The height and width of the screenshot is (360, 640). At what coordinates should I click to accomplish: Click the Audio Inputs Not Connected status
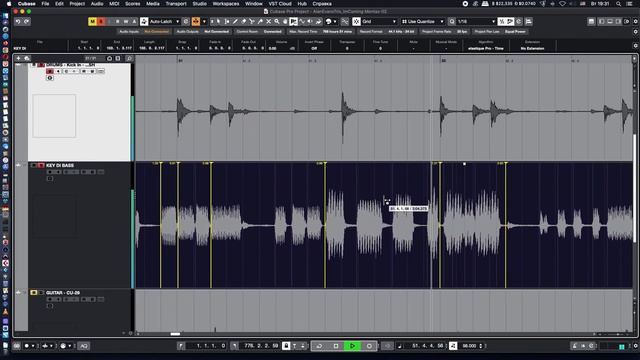coord(144,31)
